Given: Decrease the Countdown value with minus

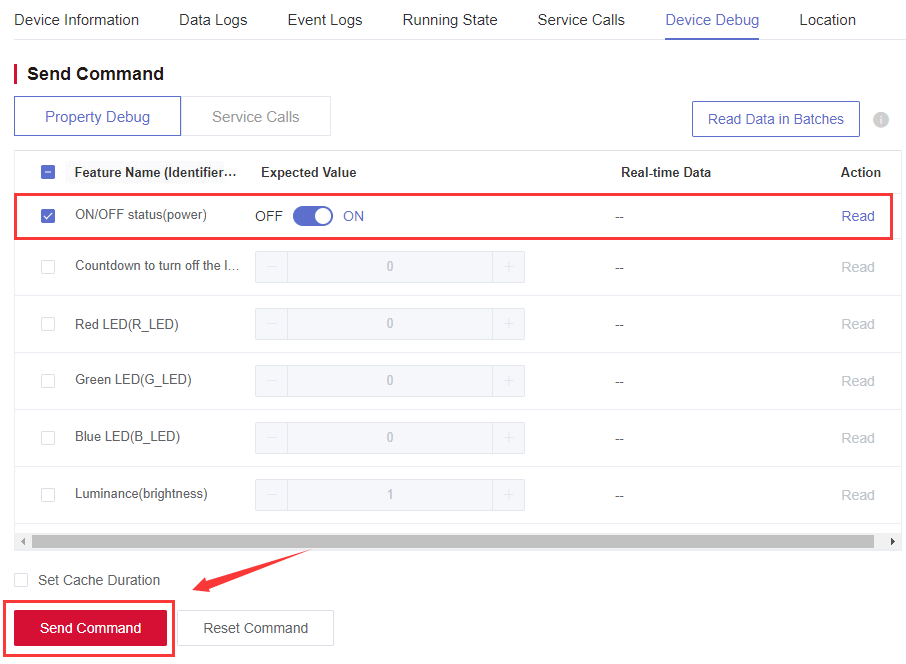Looking at the screenshot, I should pos(272,266).
